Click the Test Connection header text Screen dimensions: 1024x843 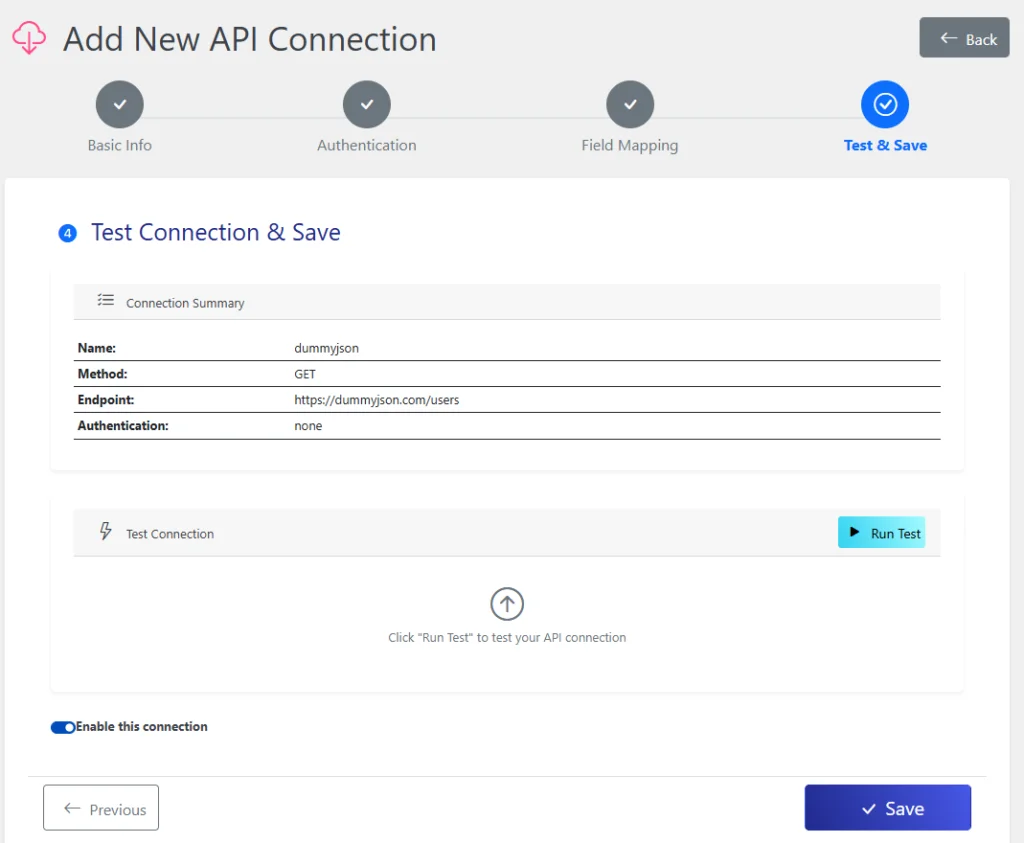[x=170, y=533]
